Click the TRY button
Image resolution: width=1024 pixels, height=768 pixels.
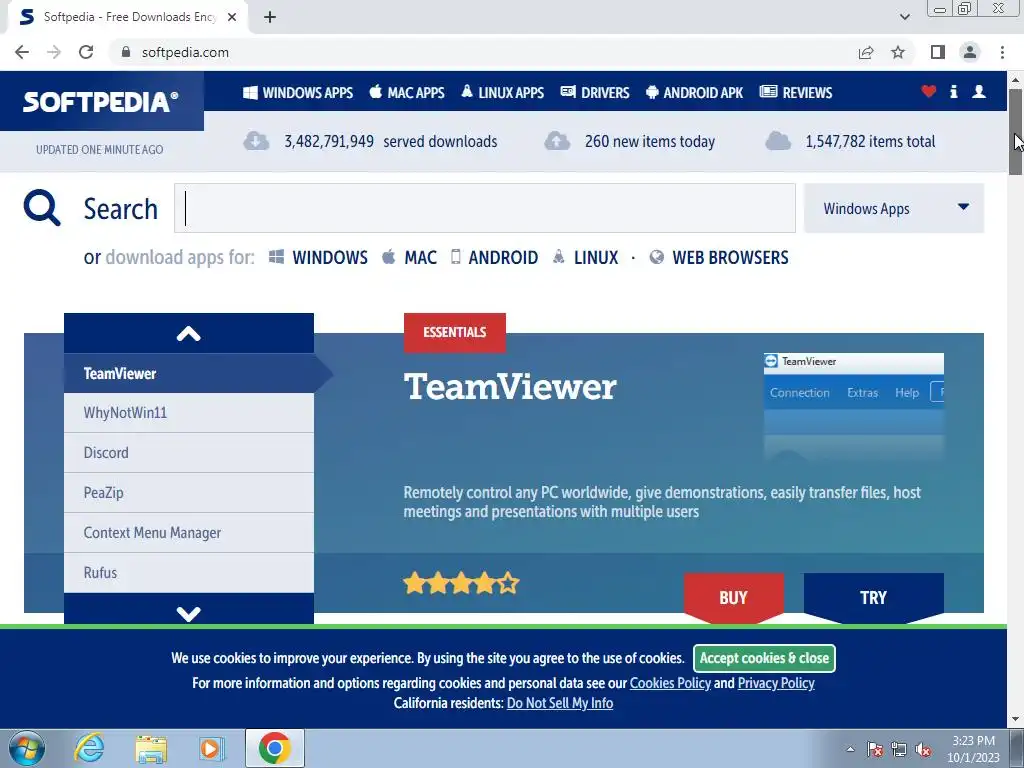tap(873, 598)
